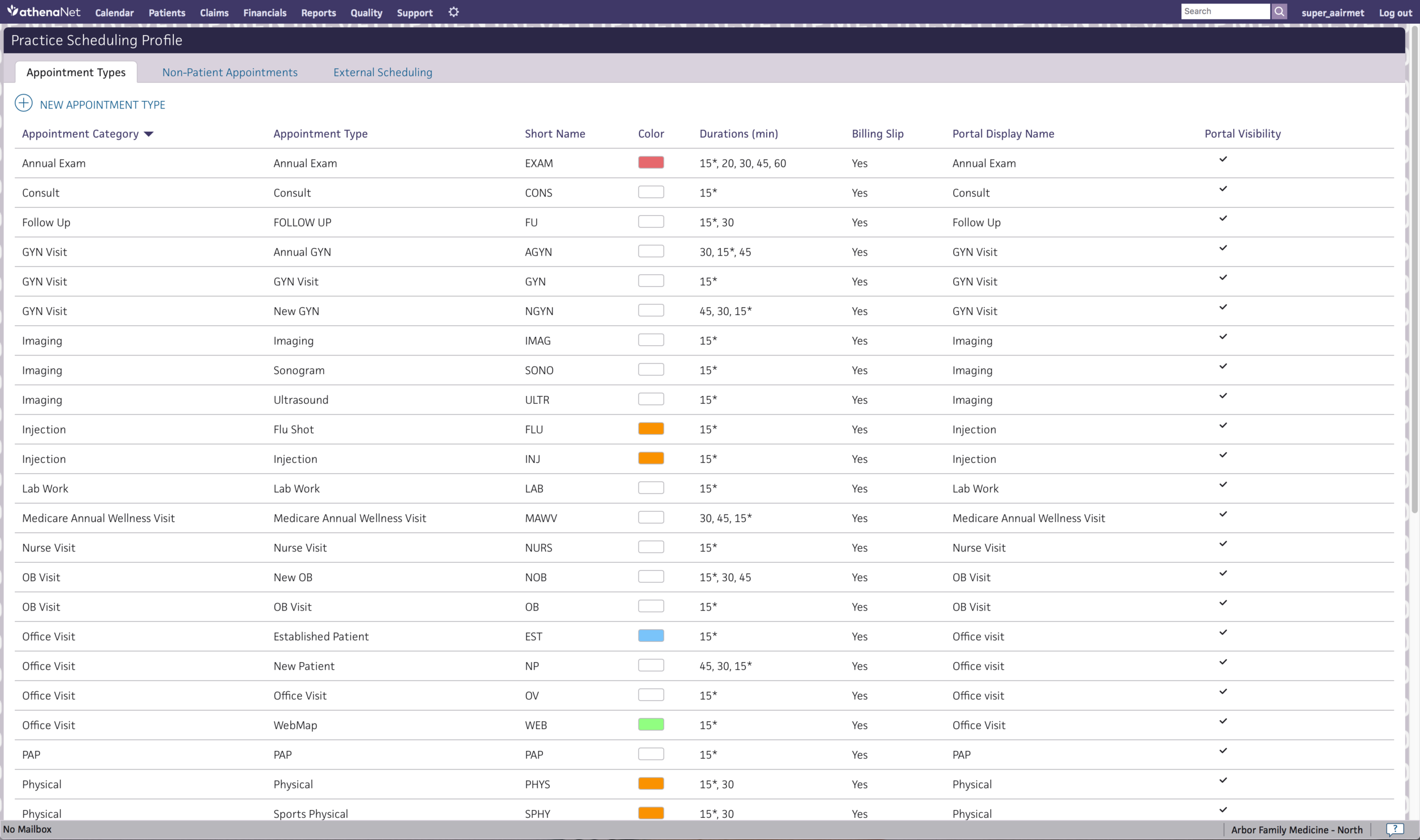This screenshot has height=840, width=1420.
Task: Click Portal Visibility checkmark for WebMap row
Action: (1223, 721)
